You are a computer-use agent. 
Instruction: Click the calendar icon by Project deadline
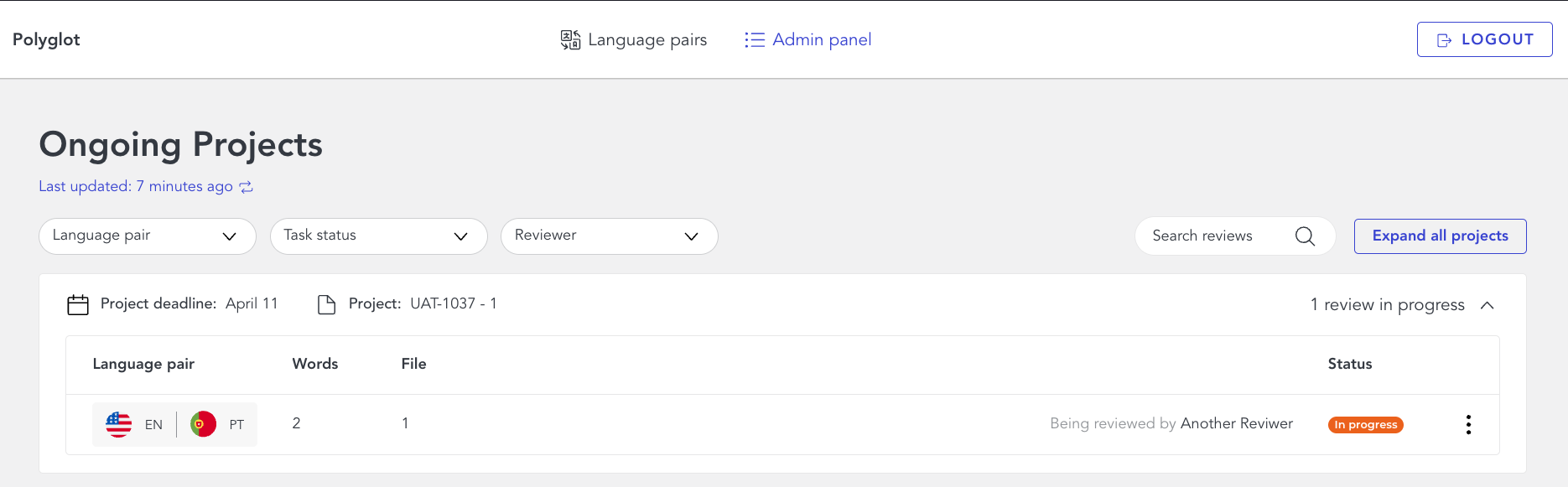pos(78,304)
